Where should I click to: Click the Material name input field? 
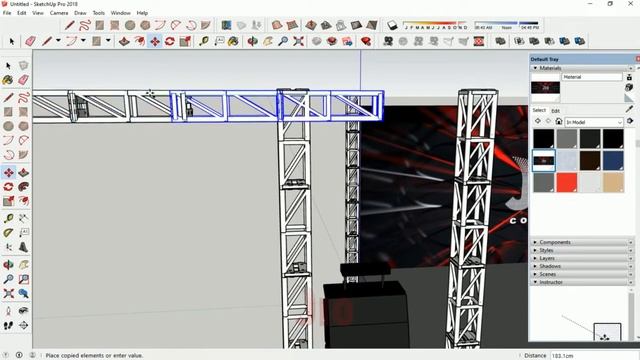click(592, 77)
